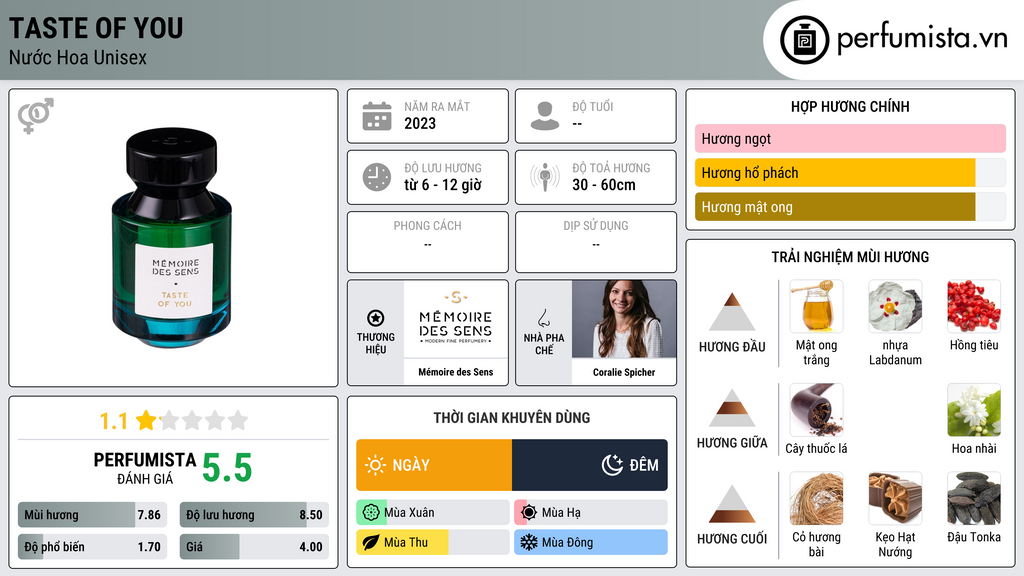Click the nose icon above Nhà pha chế
The height and width of the screenshot is (576, 1024).
point(543,318)
